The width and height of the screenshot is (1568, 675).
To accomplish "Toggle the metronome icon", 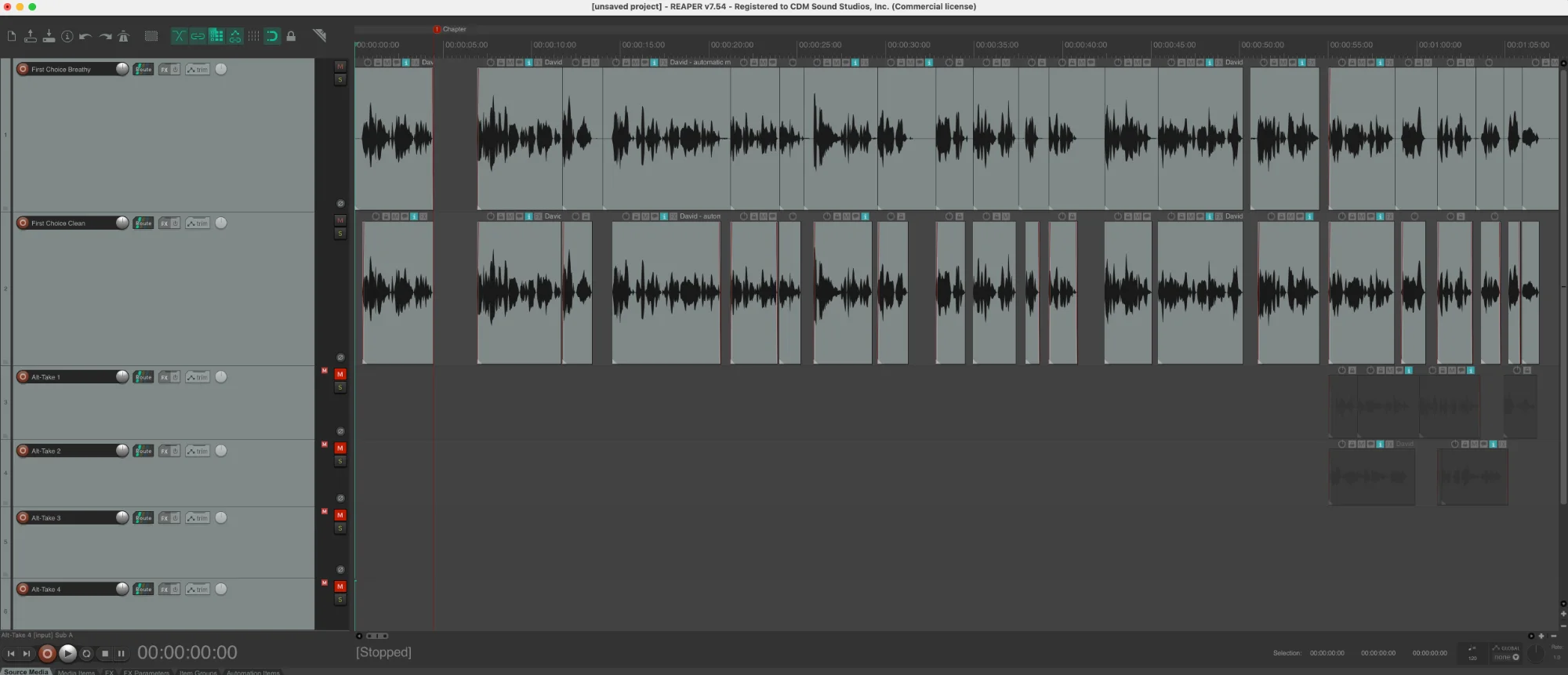I will pos(123,36).
